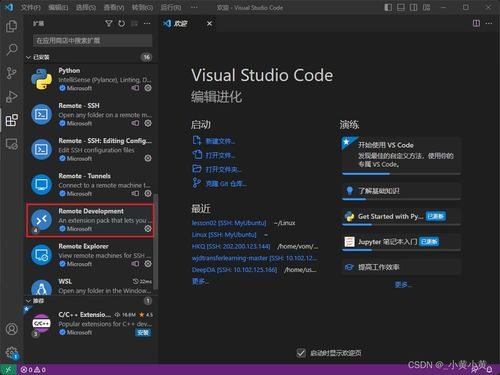Image resolution: width=500 pixels, height=375 pixels.
Task: Open the Explorer view in activity bar
Action: (x=12, y=26)
